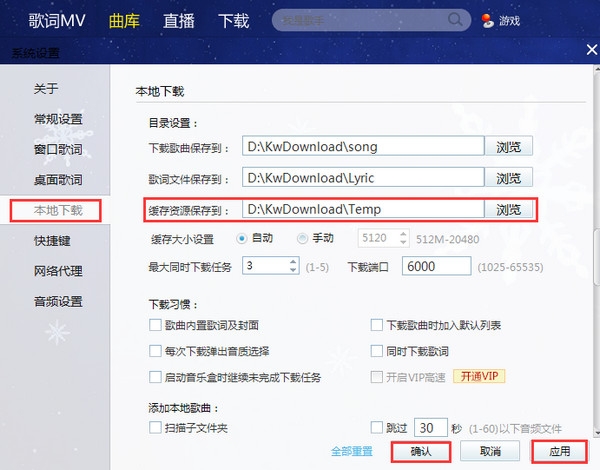Decrease max simultaneous download tasks
Screen dimensions: 600x470
tap(292, 271)
